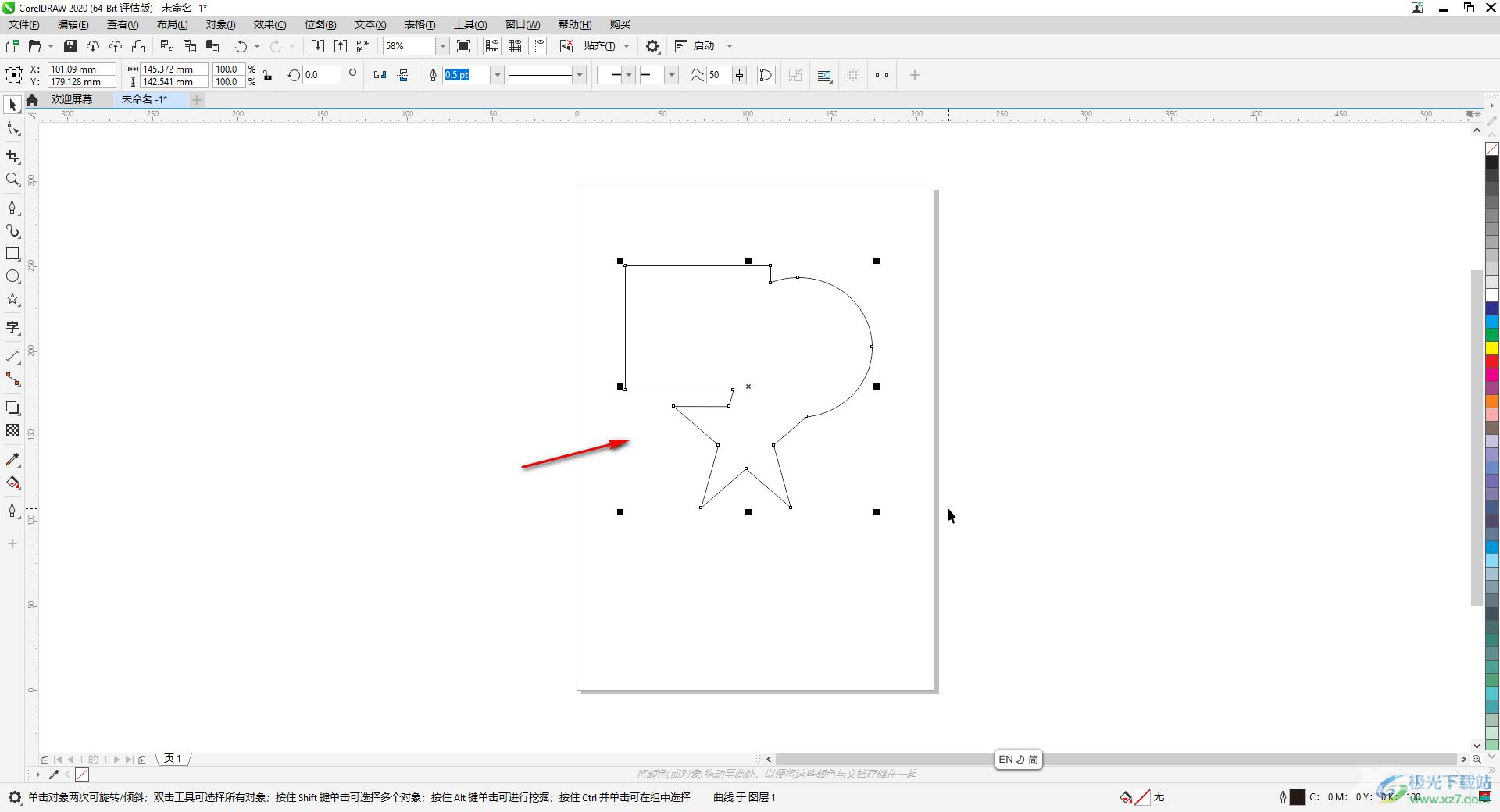Select the Transparency checkerboard tool
The image size is (1500, 812).
(x=12, y=431)
